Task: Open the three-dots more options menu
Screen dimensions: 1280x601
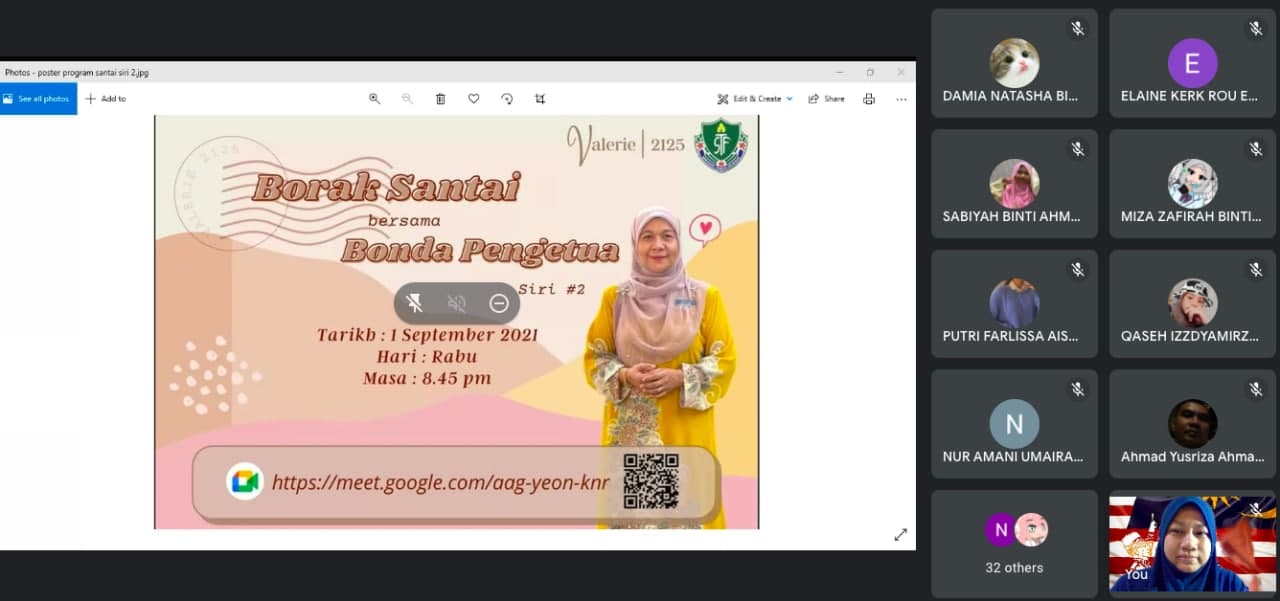Action: (901, 99)
